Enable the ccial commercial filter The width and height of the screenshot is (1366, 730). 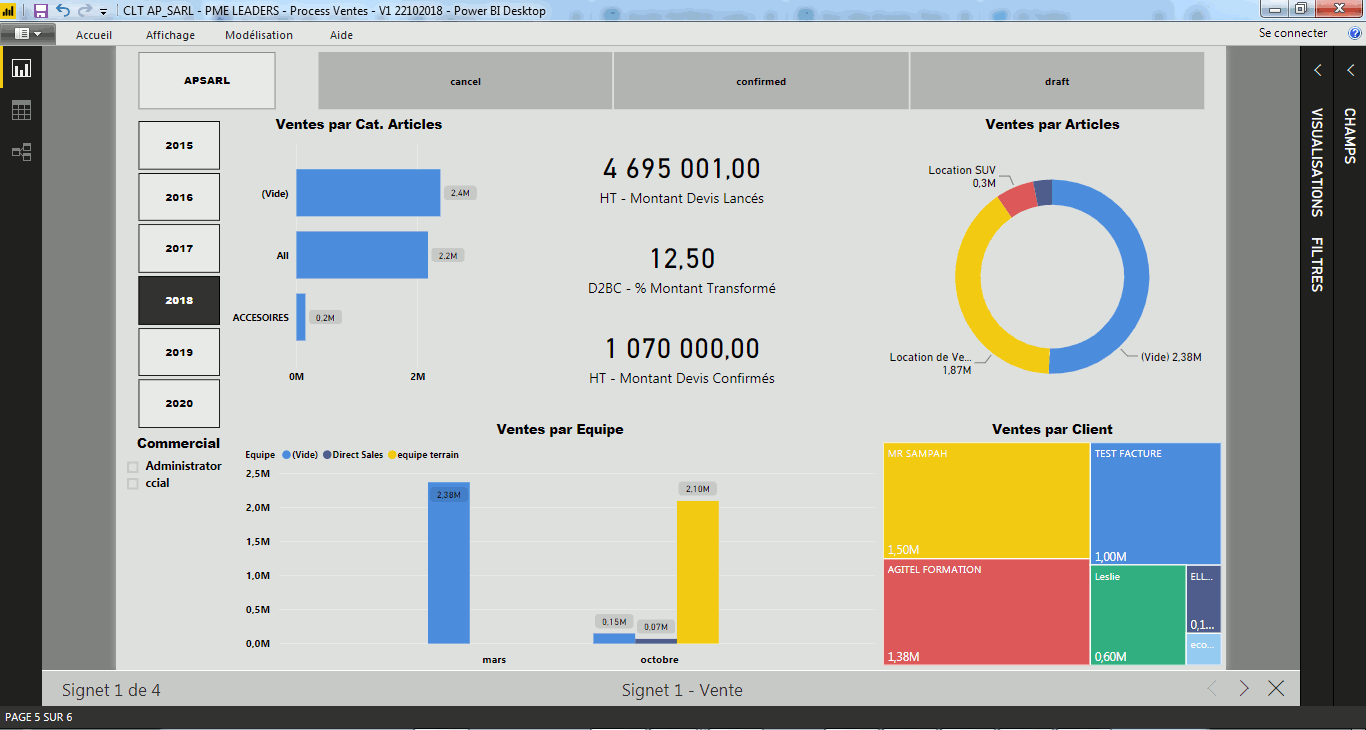pos(132,483)
